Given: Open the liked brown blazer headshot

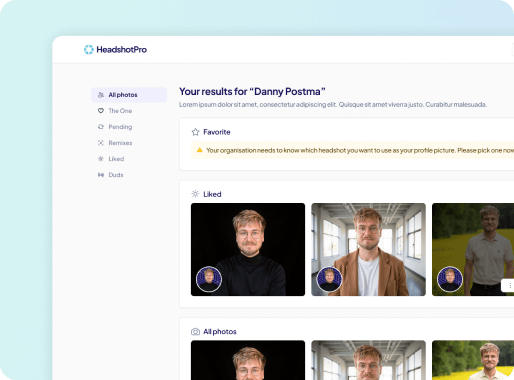Looking at the screenshot, I should pos(368,249).
